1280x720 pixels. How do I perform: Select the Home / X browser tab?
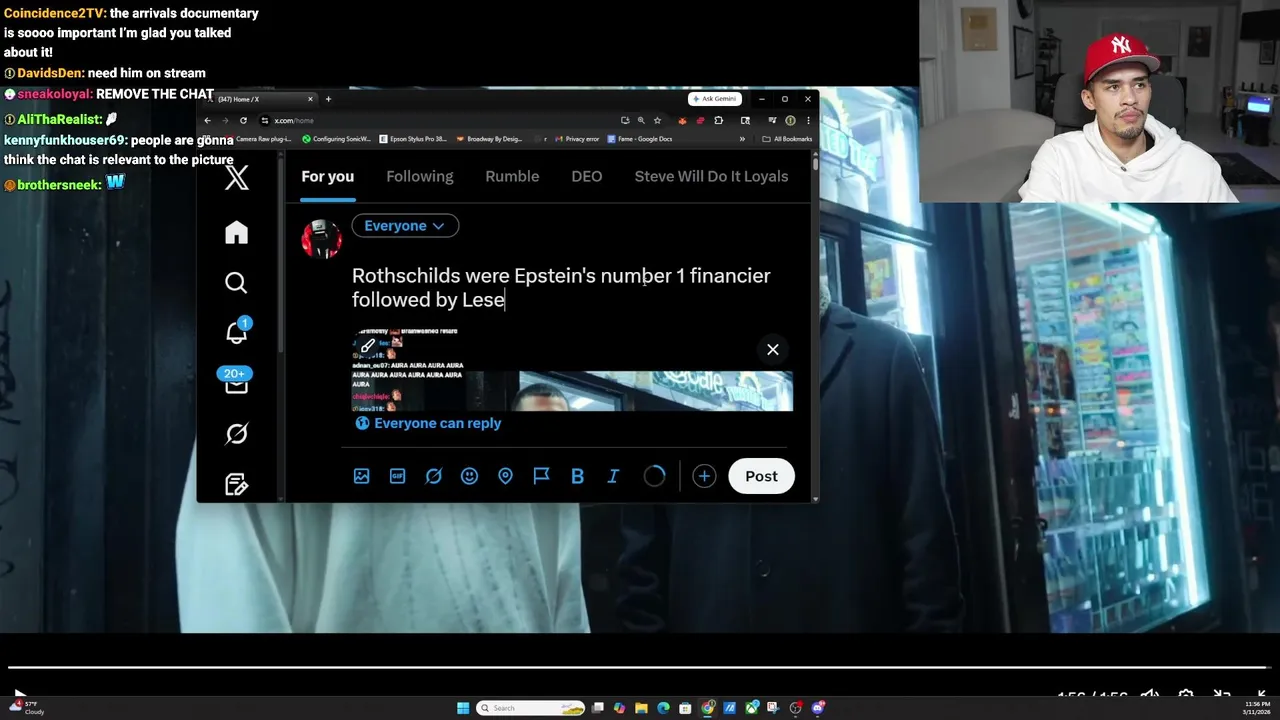[260, 99]
